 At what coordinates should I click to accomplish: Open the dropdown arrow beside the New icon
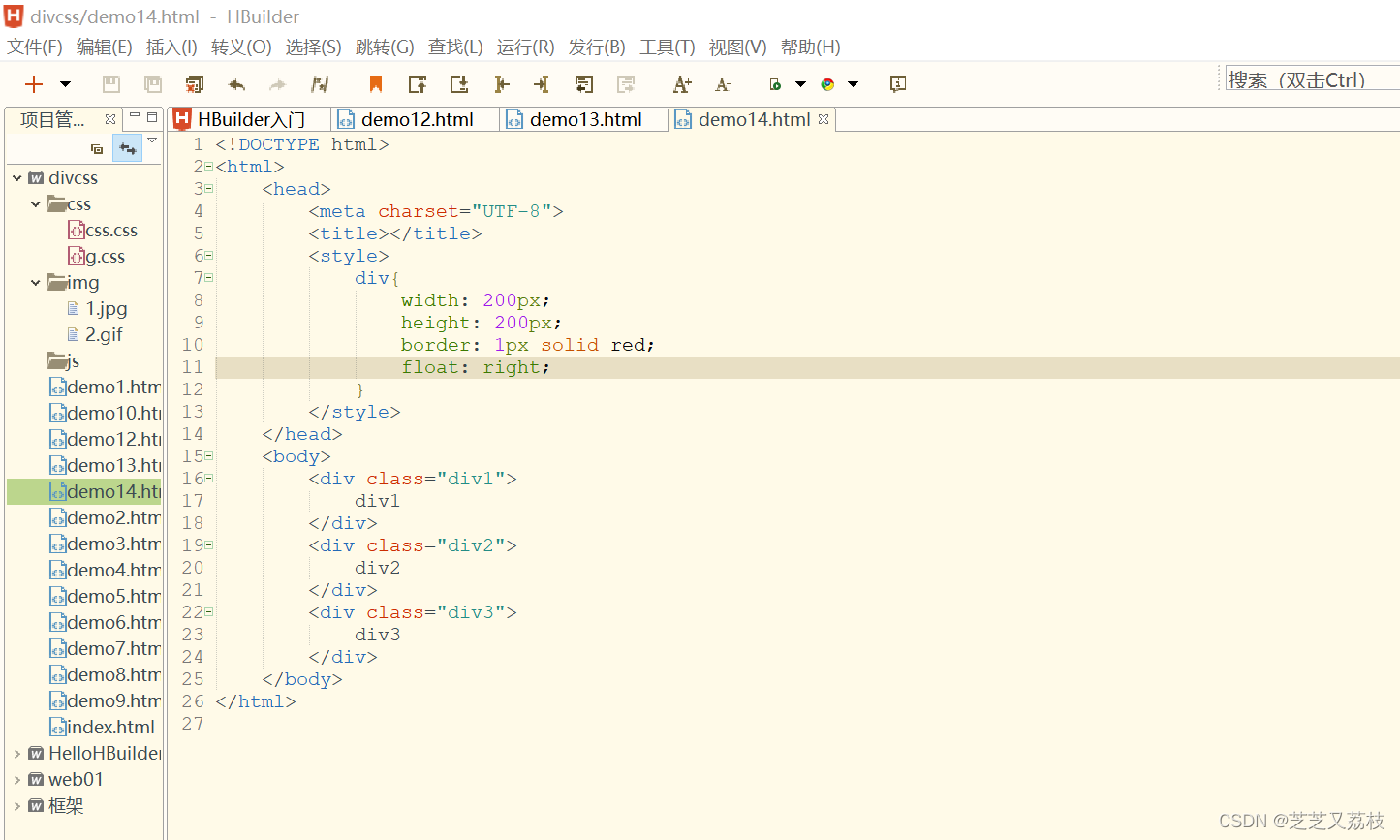tap(65, 84)
